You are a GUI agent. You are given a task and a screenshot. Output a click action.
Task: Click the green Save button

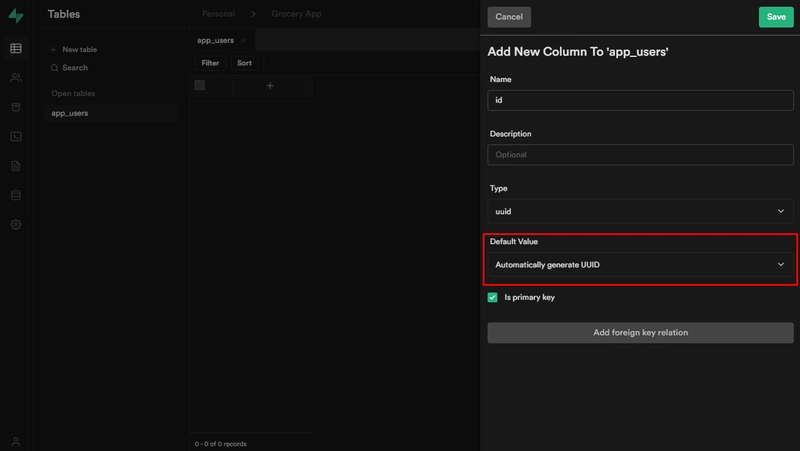[x=776, y=17]
